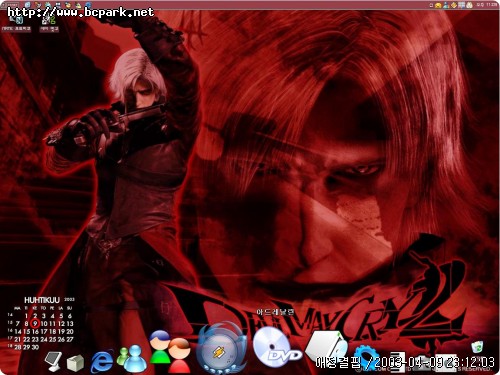Select calendar date 9 circled in red
Image resolution: width=500 pixels, height=375 pixels.
coord(35,323)
